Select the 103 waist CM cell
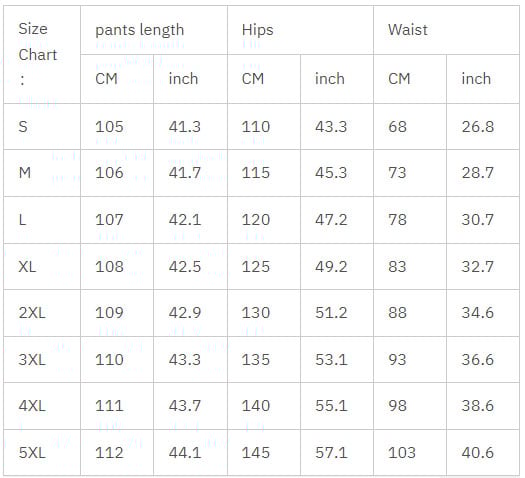The width and height of the screenshot is (525, 478). 410,453
